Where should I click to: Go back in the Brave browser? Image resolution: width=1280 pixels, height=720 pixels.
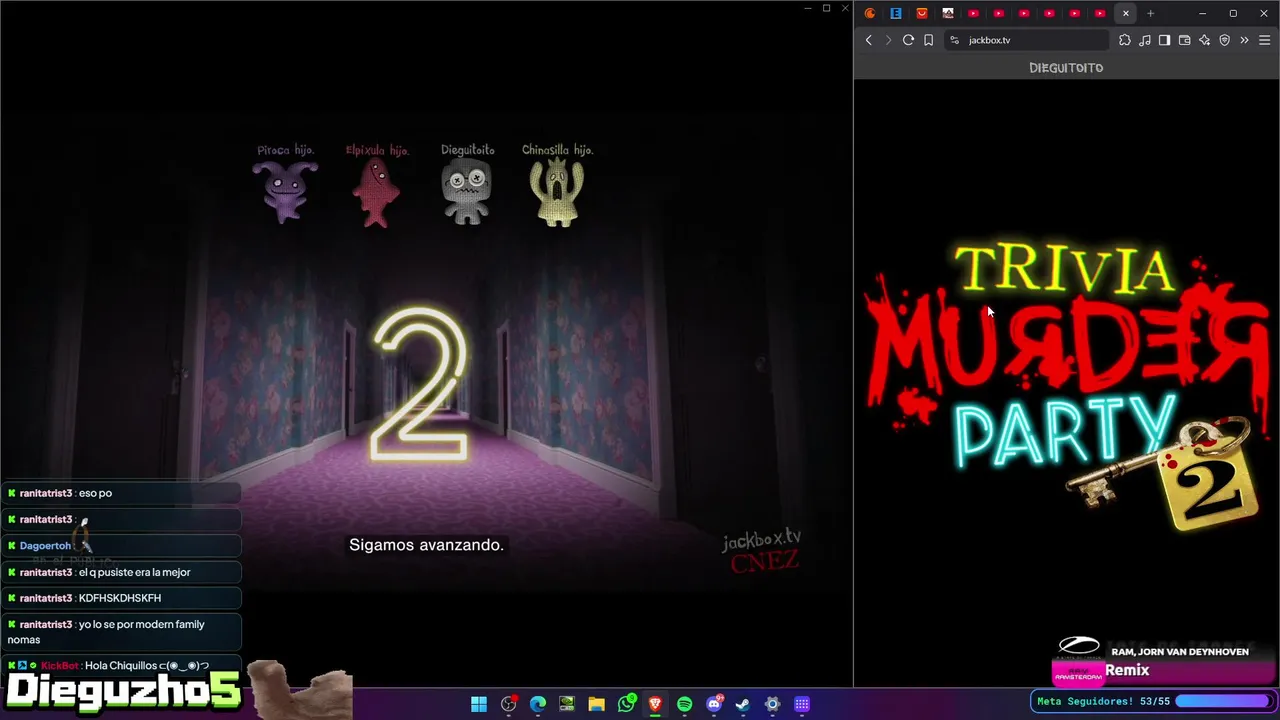tap(868, 40)
